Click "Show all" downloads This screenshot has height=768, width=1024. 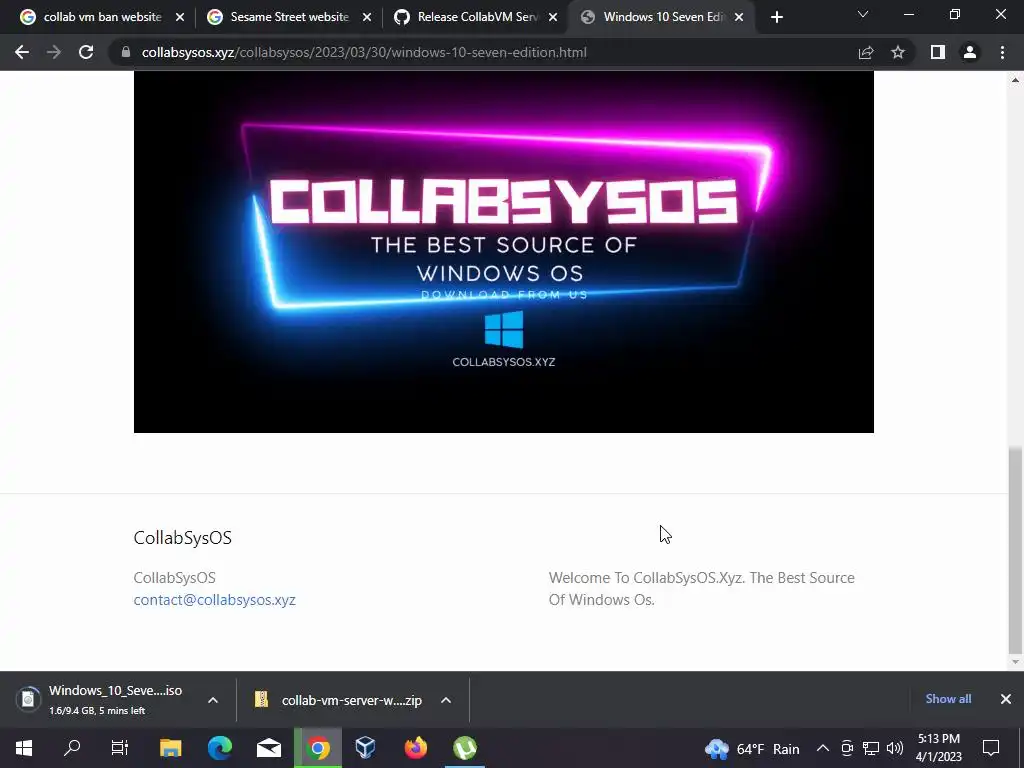[948, 699]
